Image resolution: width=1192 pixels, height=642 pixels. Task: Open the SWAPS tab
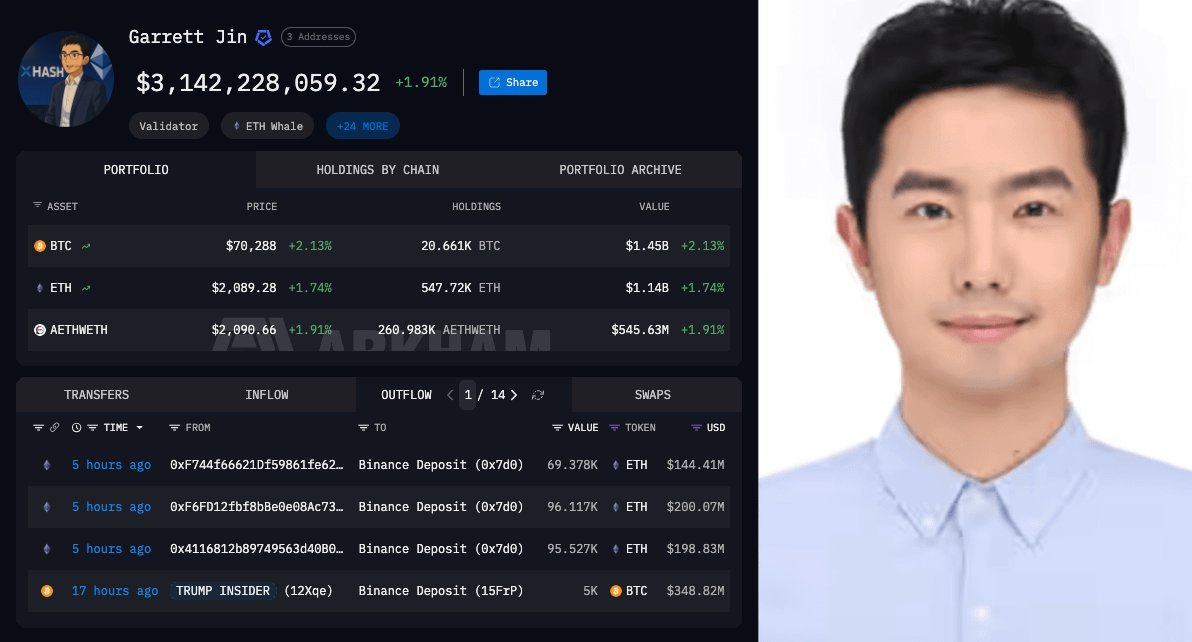tap(653, 394)
